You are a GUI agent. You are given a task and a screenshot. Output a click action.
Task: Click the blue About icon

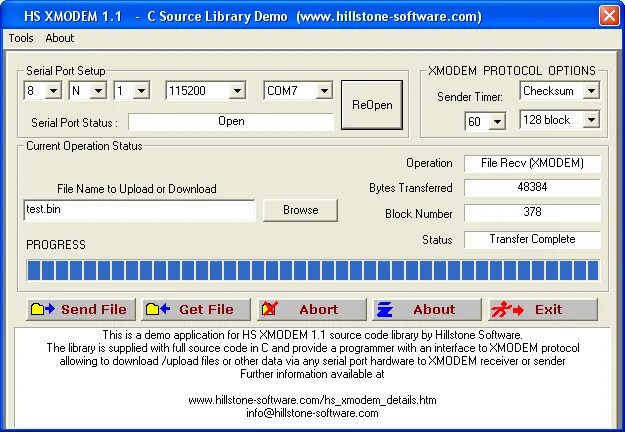click(x=385, y=309)
